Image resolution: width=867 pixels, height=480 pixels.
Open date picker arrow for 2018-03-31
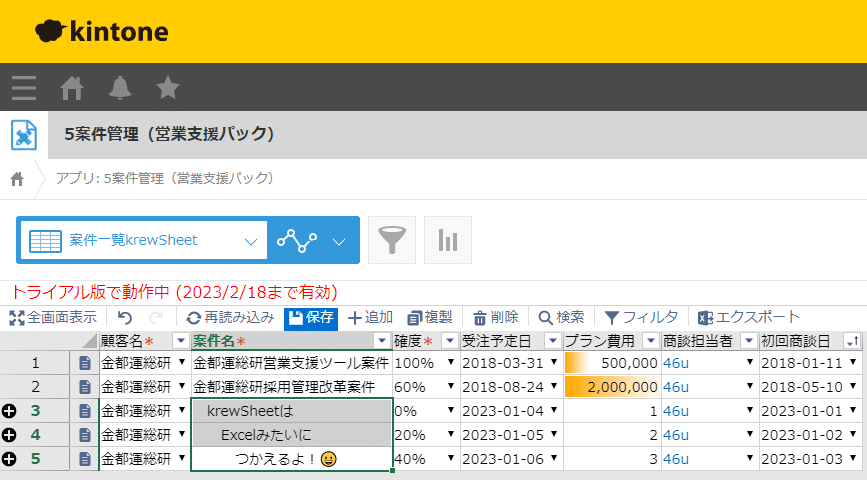[554, 363]
